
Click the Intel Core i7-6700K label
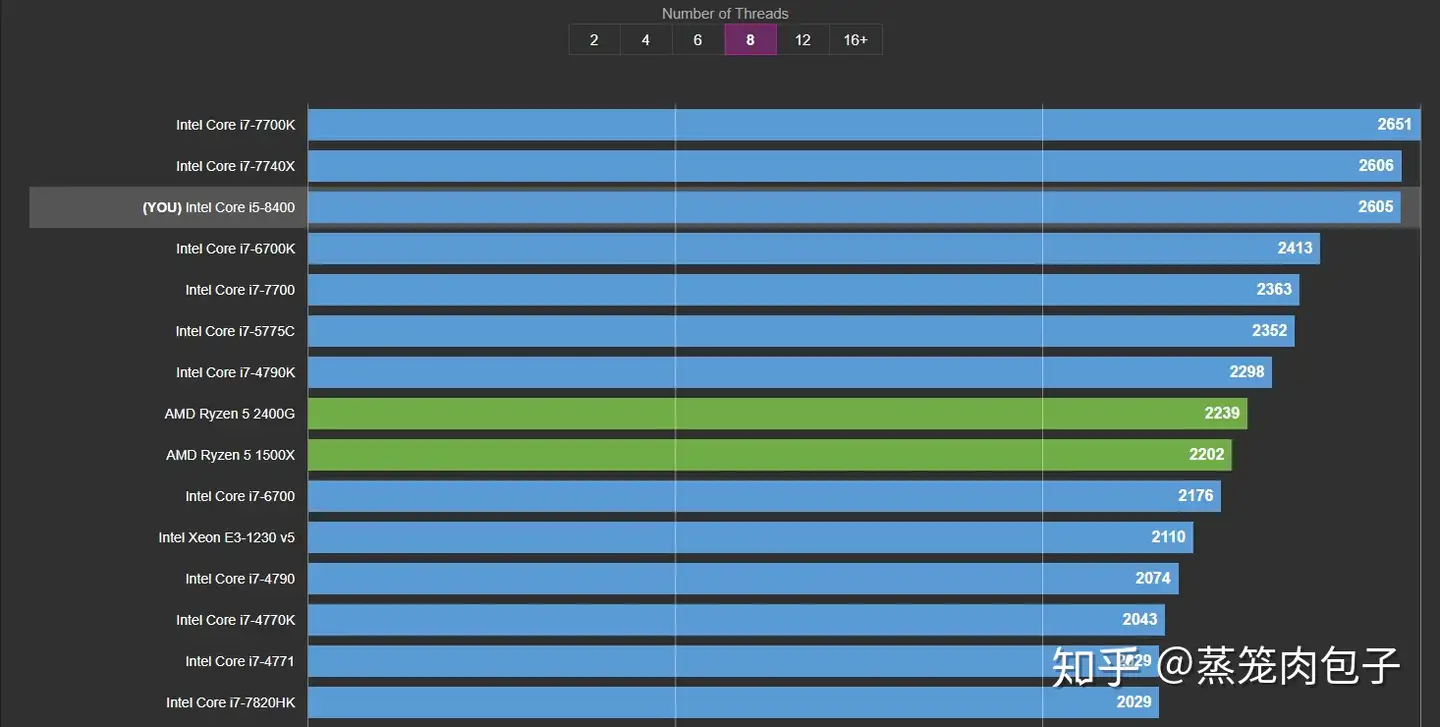pyautogui.click(x=236, y=248)
